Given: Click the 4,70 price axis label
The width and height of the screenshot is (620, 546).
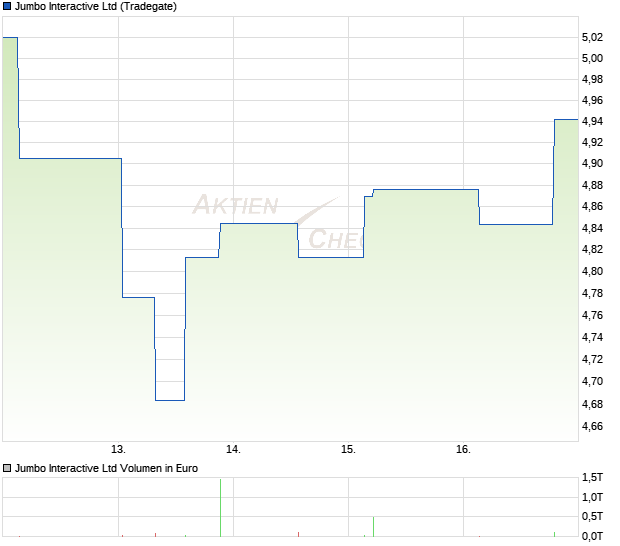Looking at the screenshot, I should click(x=592, y=382).
